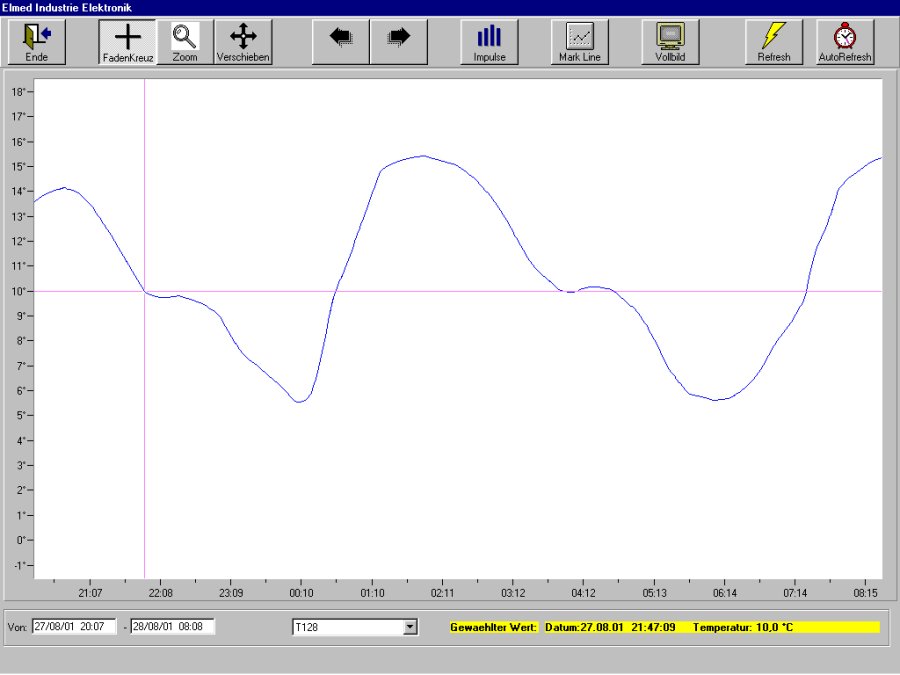Edit the end date field 28/08/01 08:08
The height and width of the screenshot is (675, 900).
[172, 627]
